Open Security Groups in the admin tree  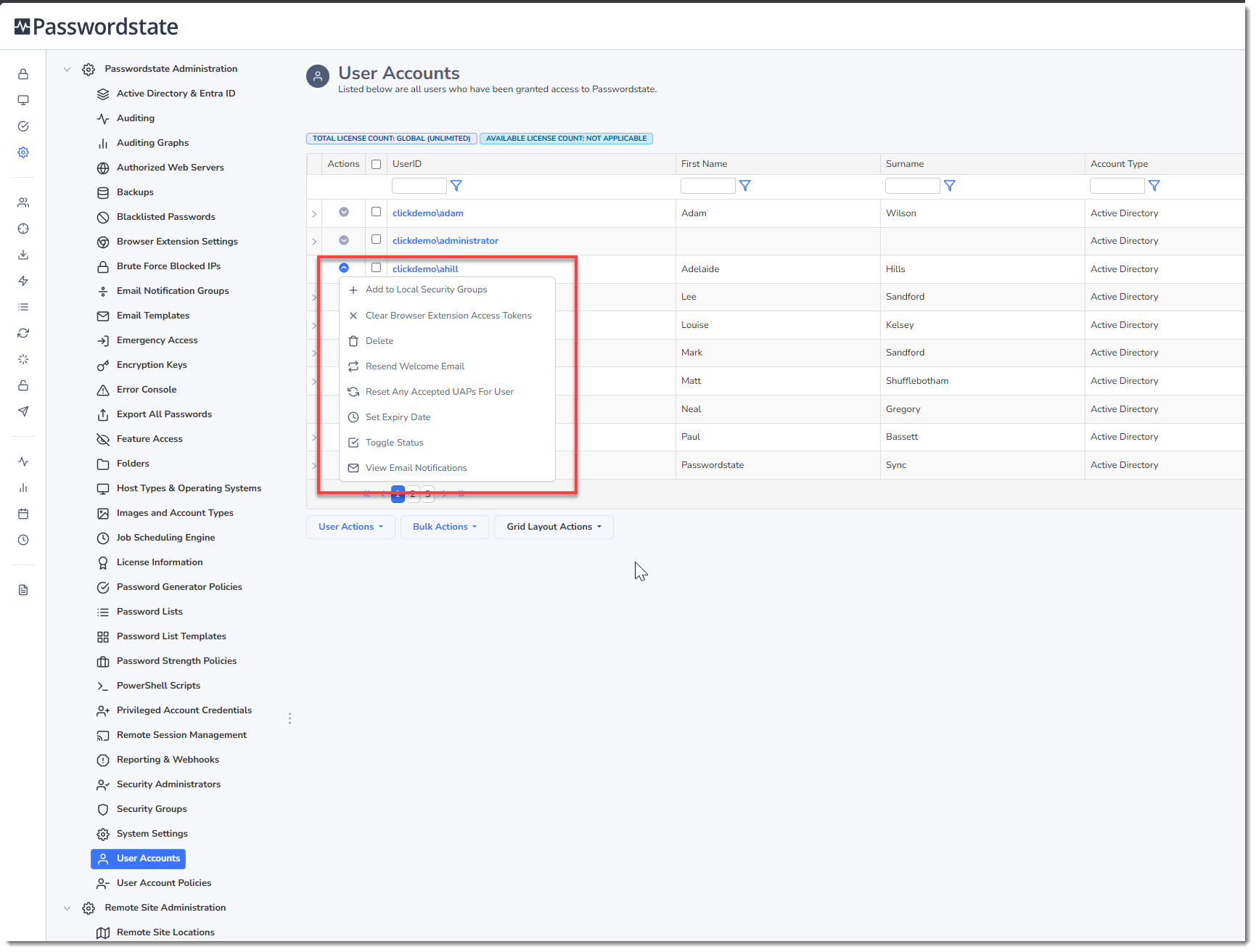152,809
